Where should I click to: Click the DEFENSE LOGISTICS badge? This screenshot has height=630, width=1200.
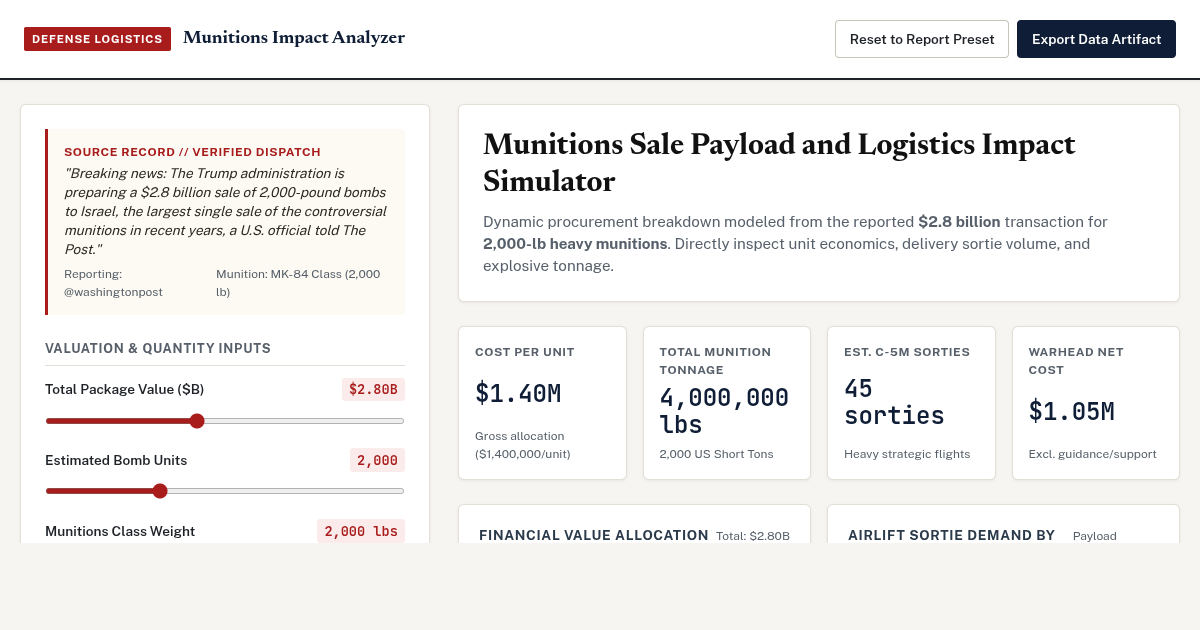[x=97, y=39]
